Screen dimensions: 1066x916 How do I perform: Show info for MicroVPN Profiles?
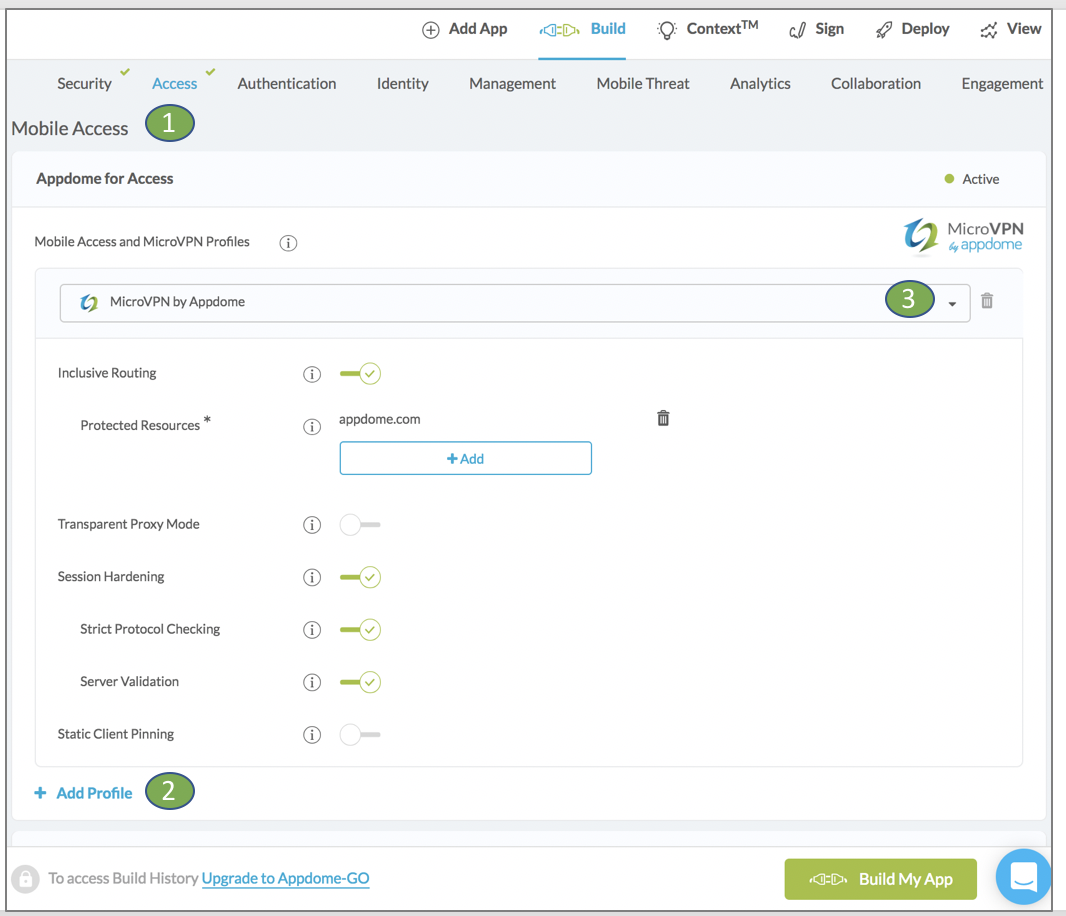point(288,243)
